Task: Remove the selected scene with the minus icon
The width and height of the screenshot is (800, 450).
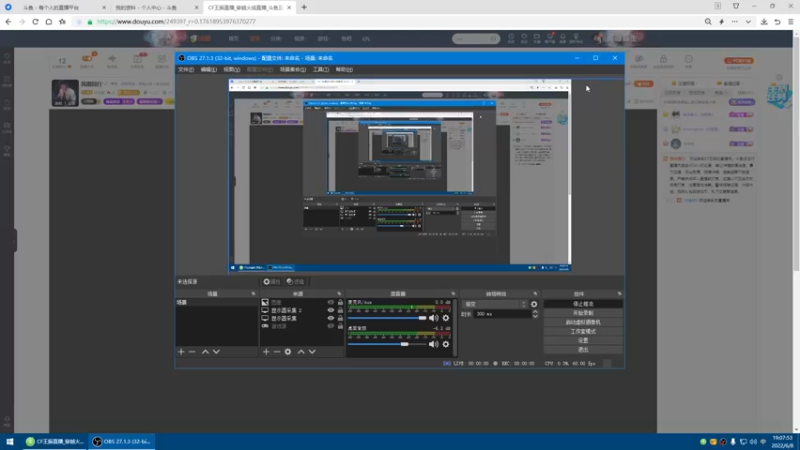Action: coord(192,352)
